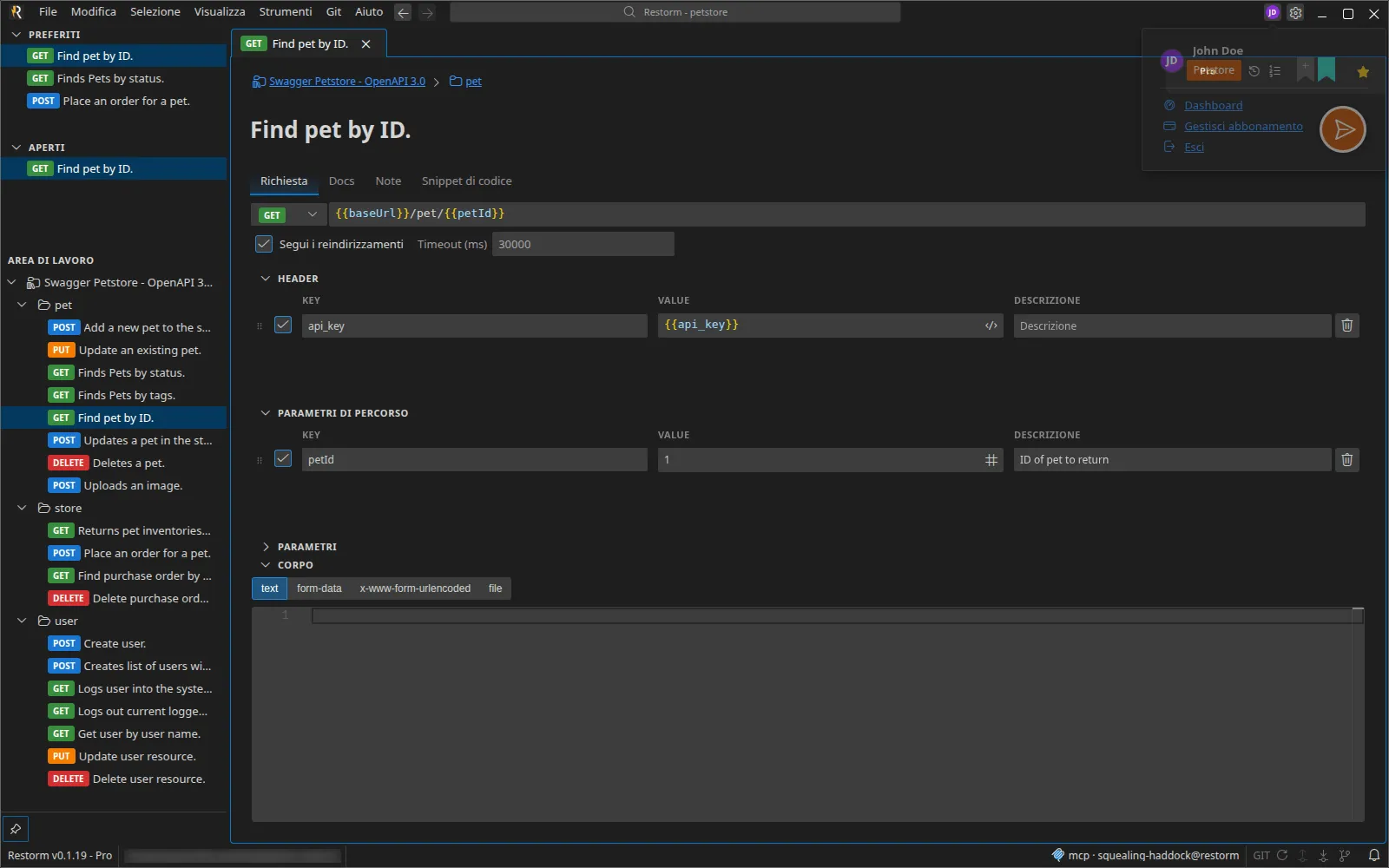Click the GIT label in status bar

1261,855
